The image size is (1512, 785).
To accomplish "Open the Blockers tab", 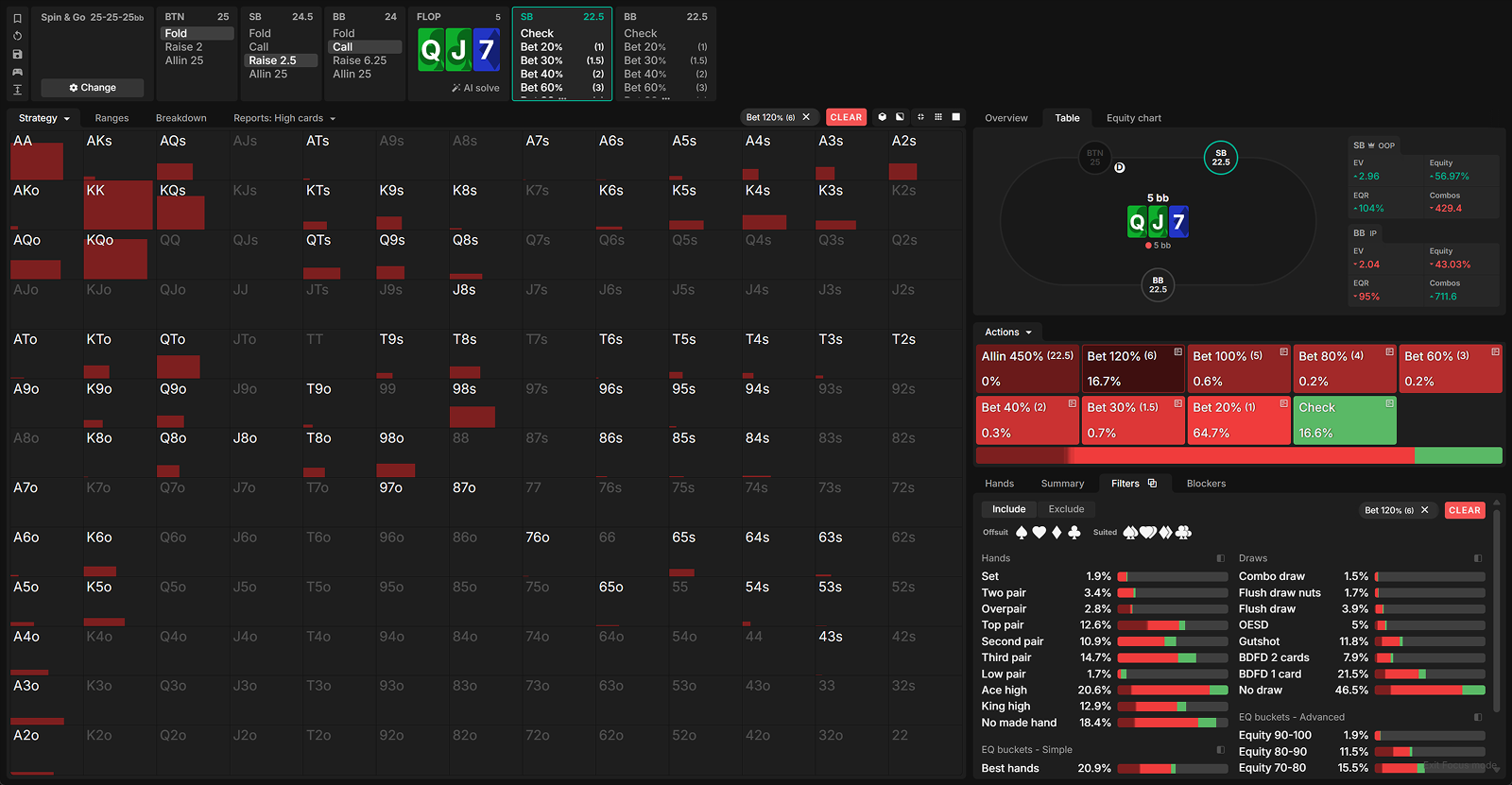I will (x=1206, y=484).
